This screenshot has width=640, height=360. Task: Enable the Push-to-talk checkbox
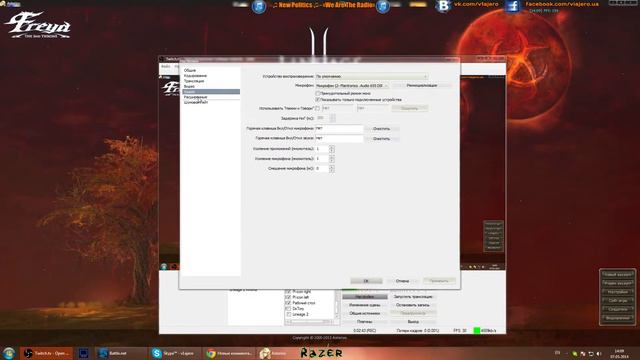pos(318,108)
